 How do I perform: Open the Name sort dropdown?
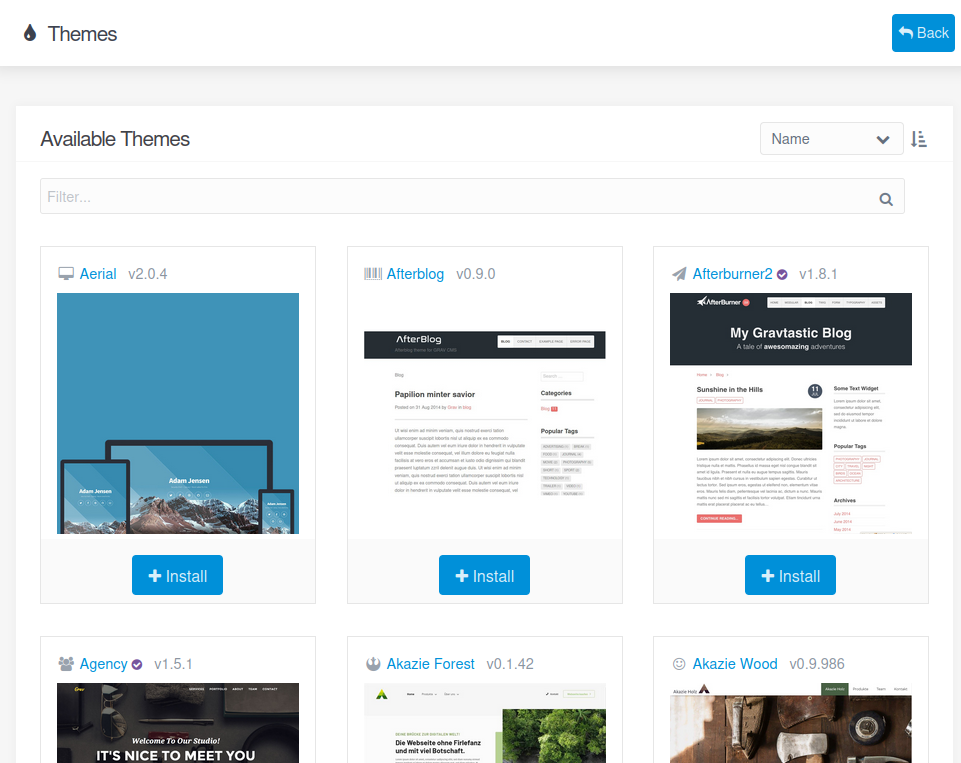click(831, 139)
